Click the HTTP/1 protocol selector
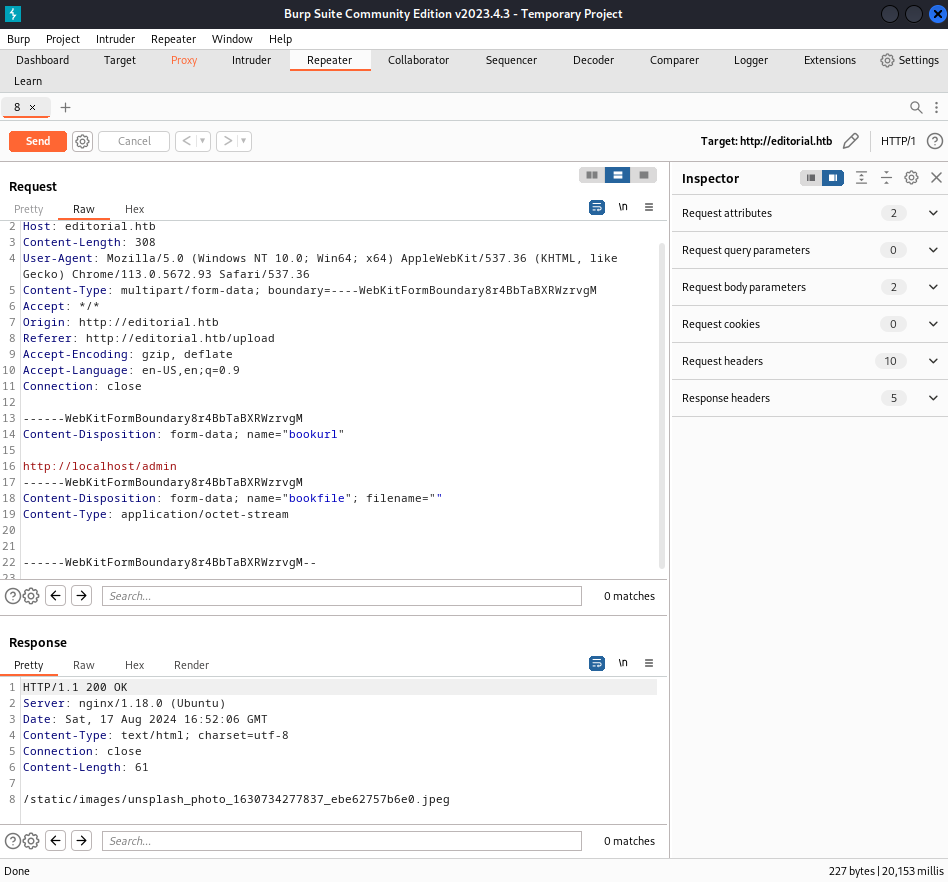The width and height of the screenshot is (948, 882). click(x=898, y=141)
